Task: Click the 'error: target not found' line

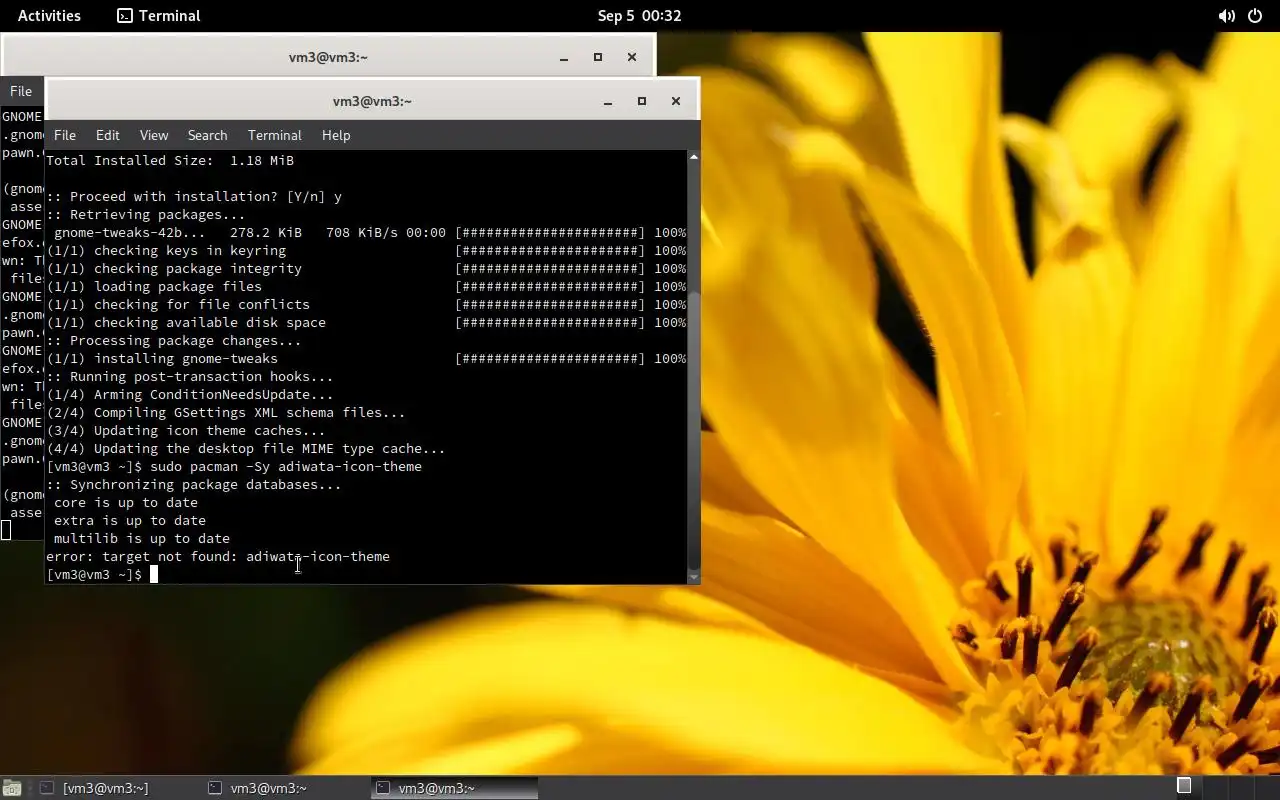Action: pos(218,556)
